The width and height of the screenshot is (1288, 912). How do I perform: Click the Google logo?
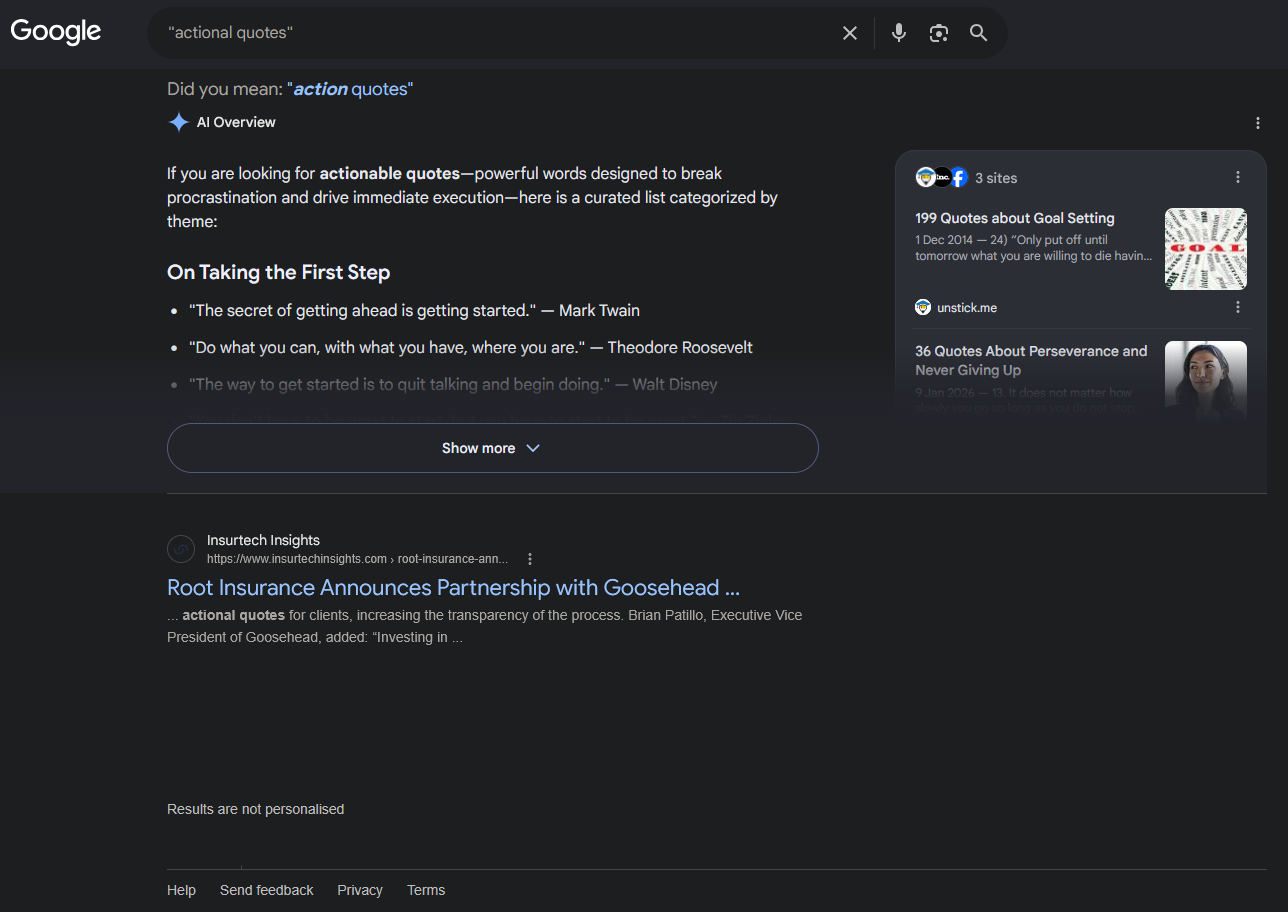[56, 32]
